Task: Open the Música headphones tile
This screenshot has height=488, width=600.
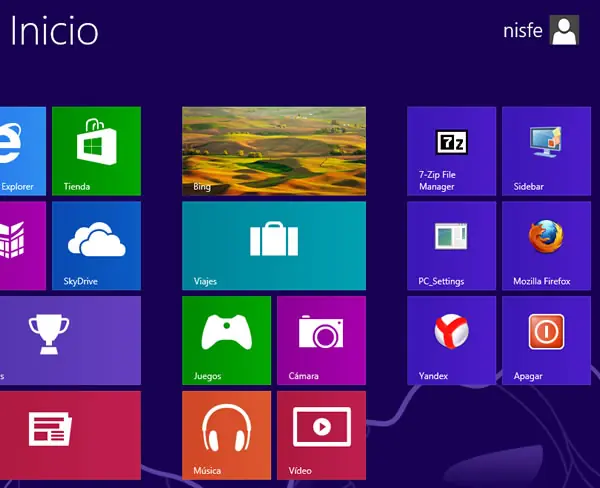Action: (227, 435)
